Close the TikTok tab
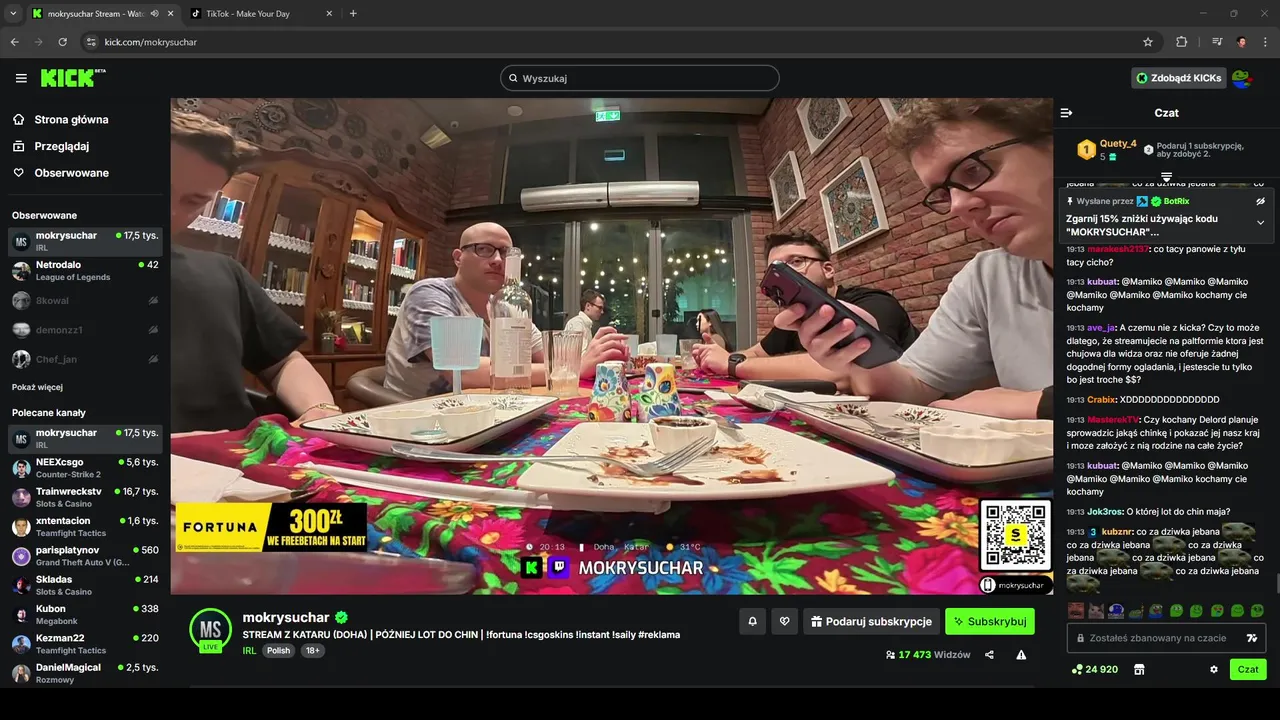 330,14
